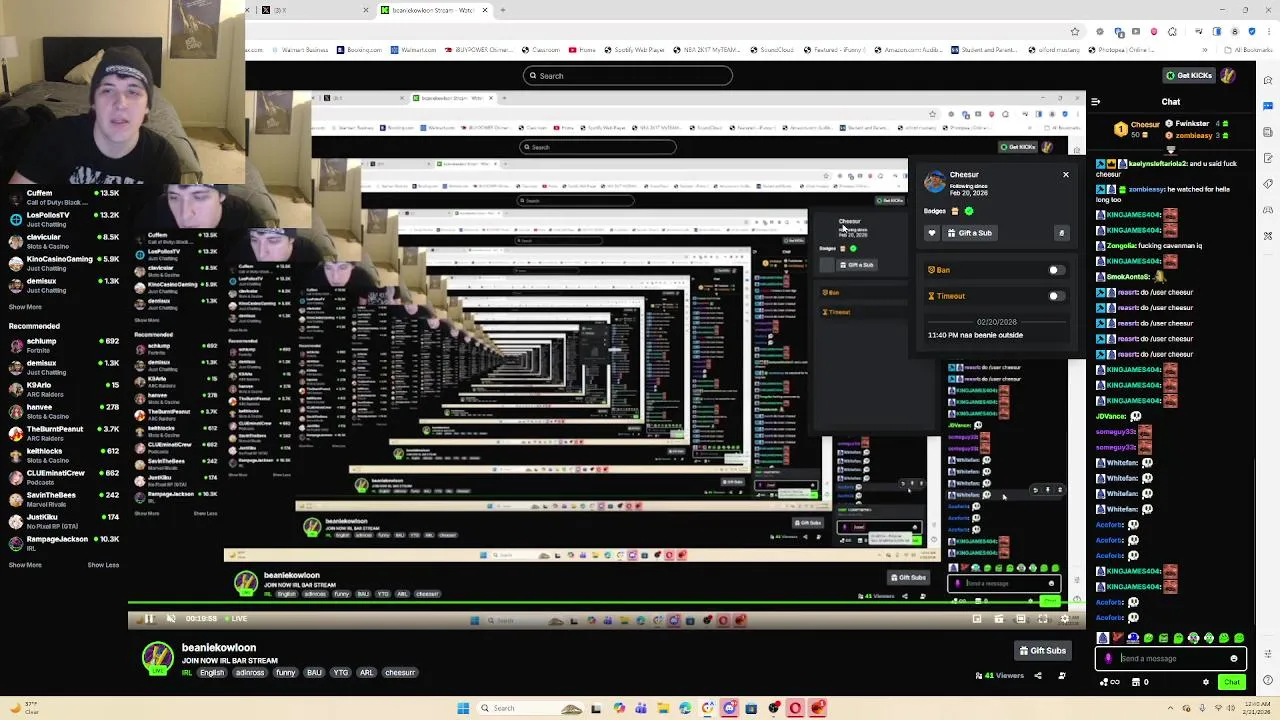Click the Get KICKs button
The height and width of the screenshot is (720, 1280).
click(x=1189, y=75)
